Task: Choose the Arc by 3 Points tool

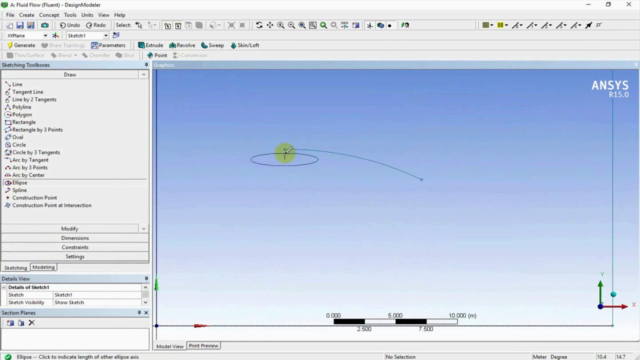Action: point(26,167)
